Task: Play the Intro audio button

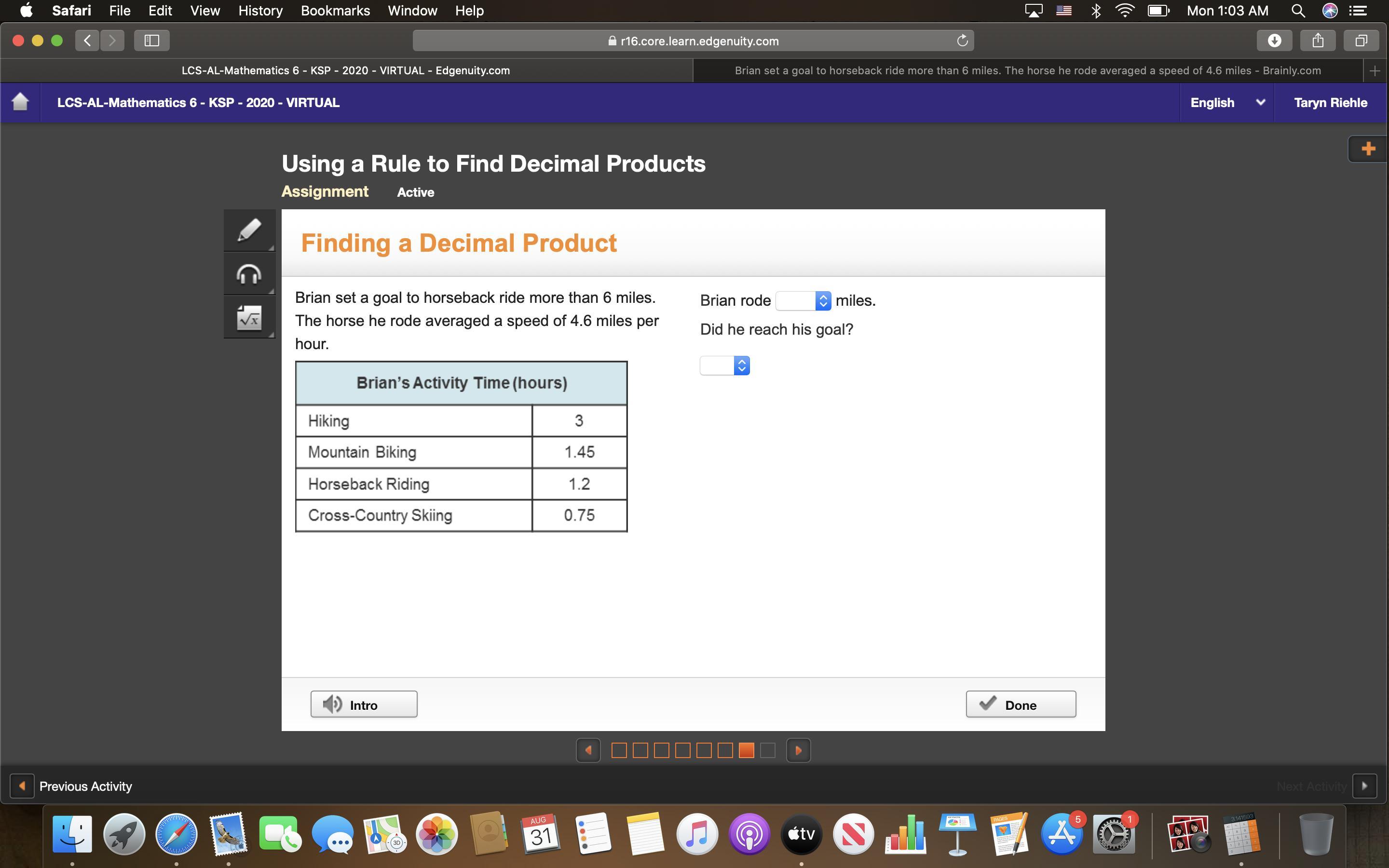Action: (364, 705)
